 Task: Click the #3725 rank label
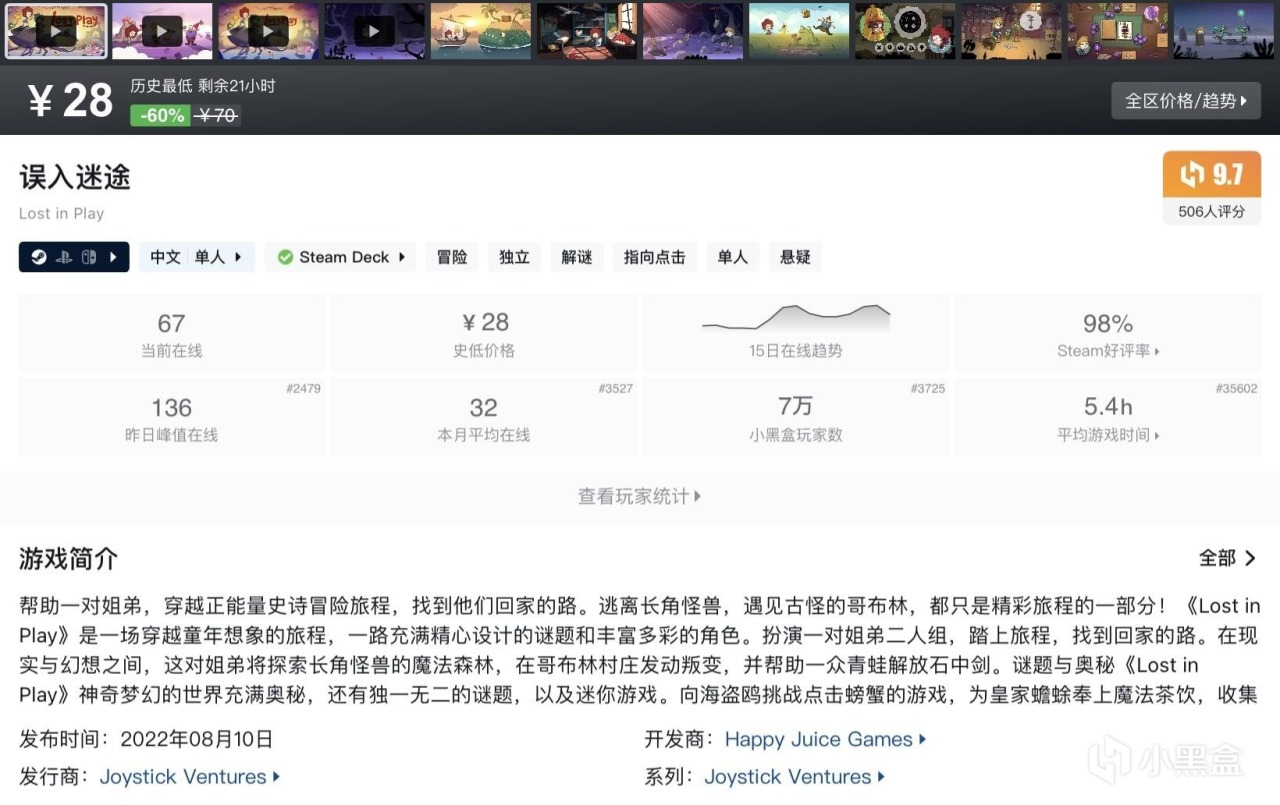[927, 389]
